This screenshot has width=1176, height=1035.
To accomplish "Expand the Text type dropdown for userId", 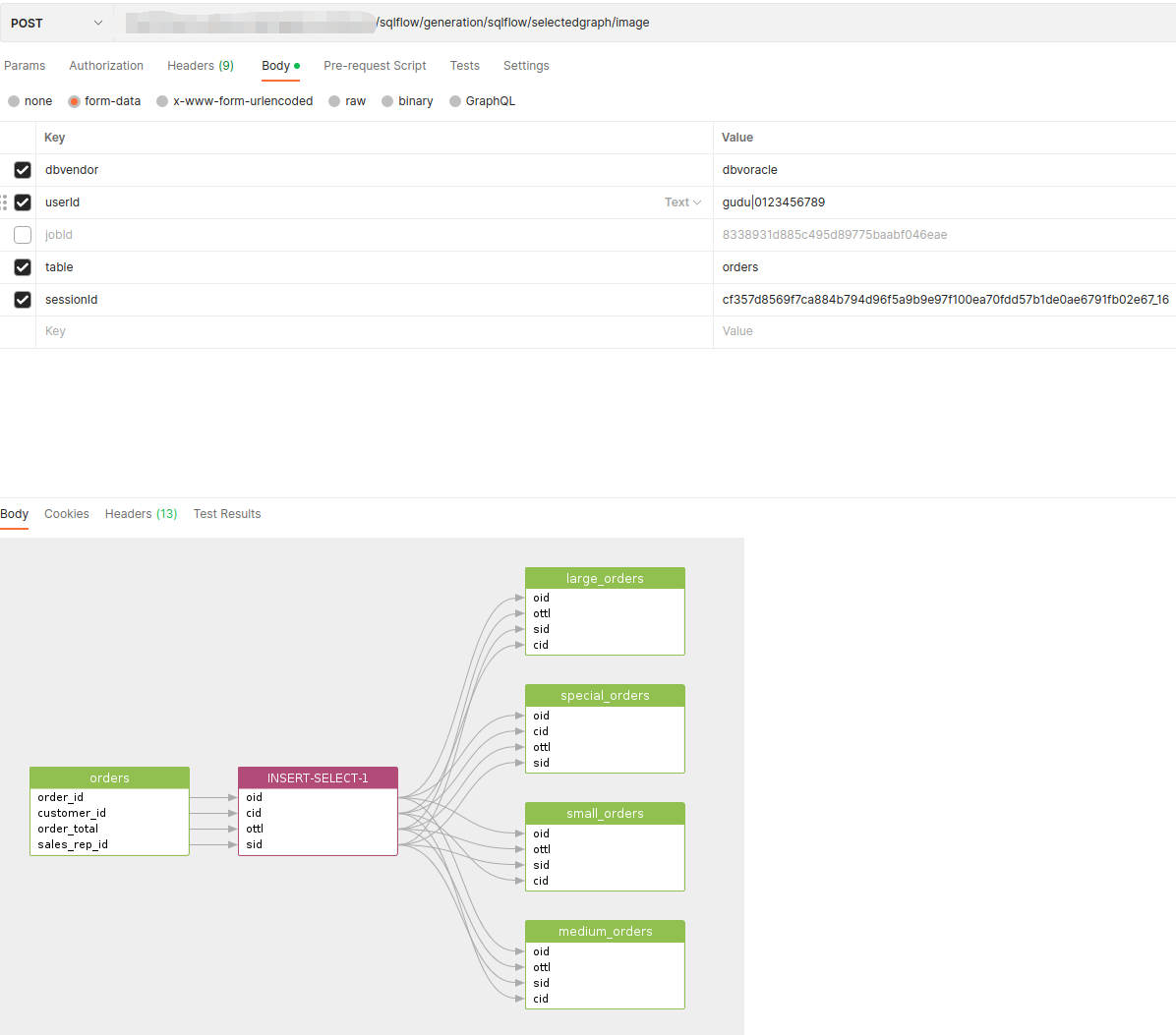I will pos(682,202).
